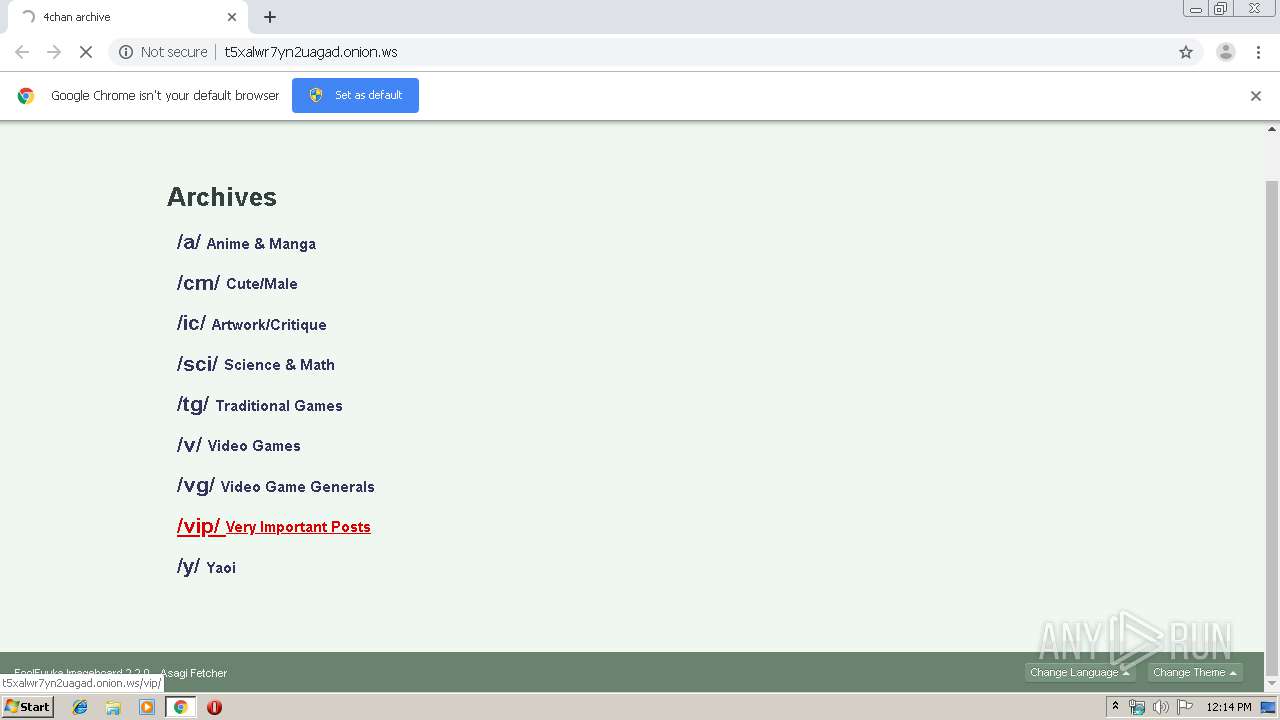Open the /tg/ Traditional Games archive
This screenshot has width=1280, height=720.
click(260, 405)
